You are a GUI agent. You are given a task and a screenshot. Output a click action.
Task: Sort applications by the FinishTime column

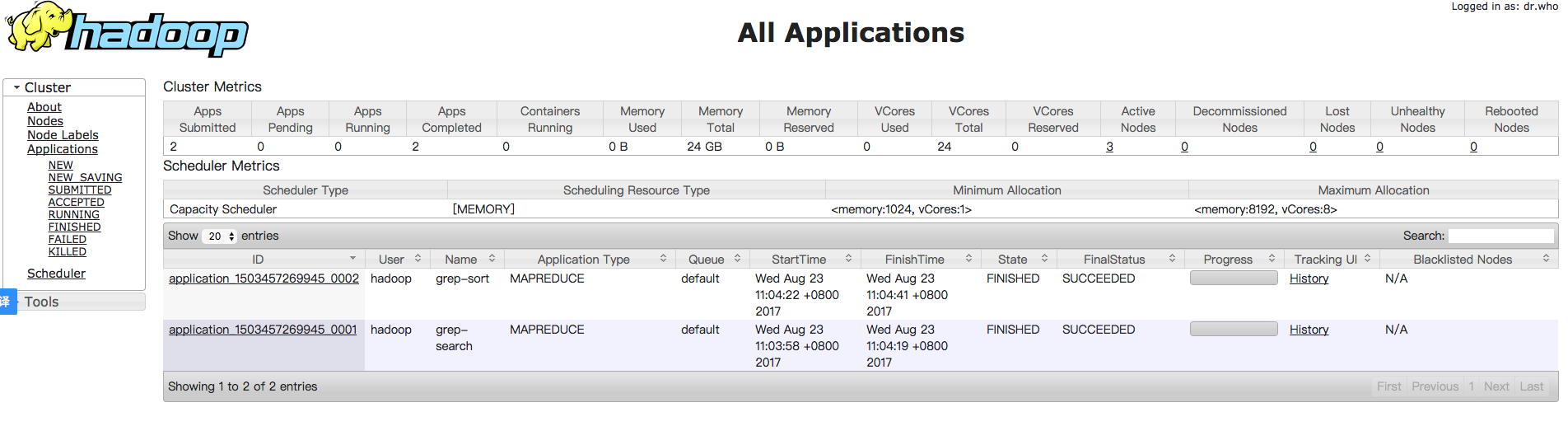(968, 259)
